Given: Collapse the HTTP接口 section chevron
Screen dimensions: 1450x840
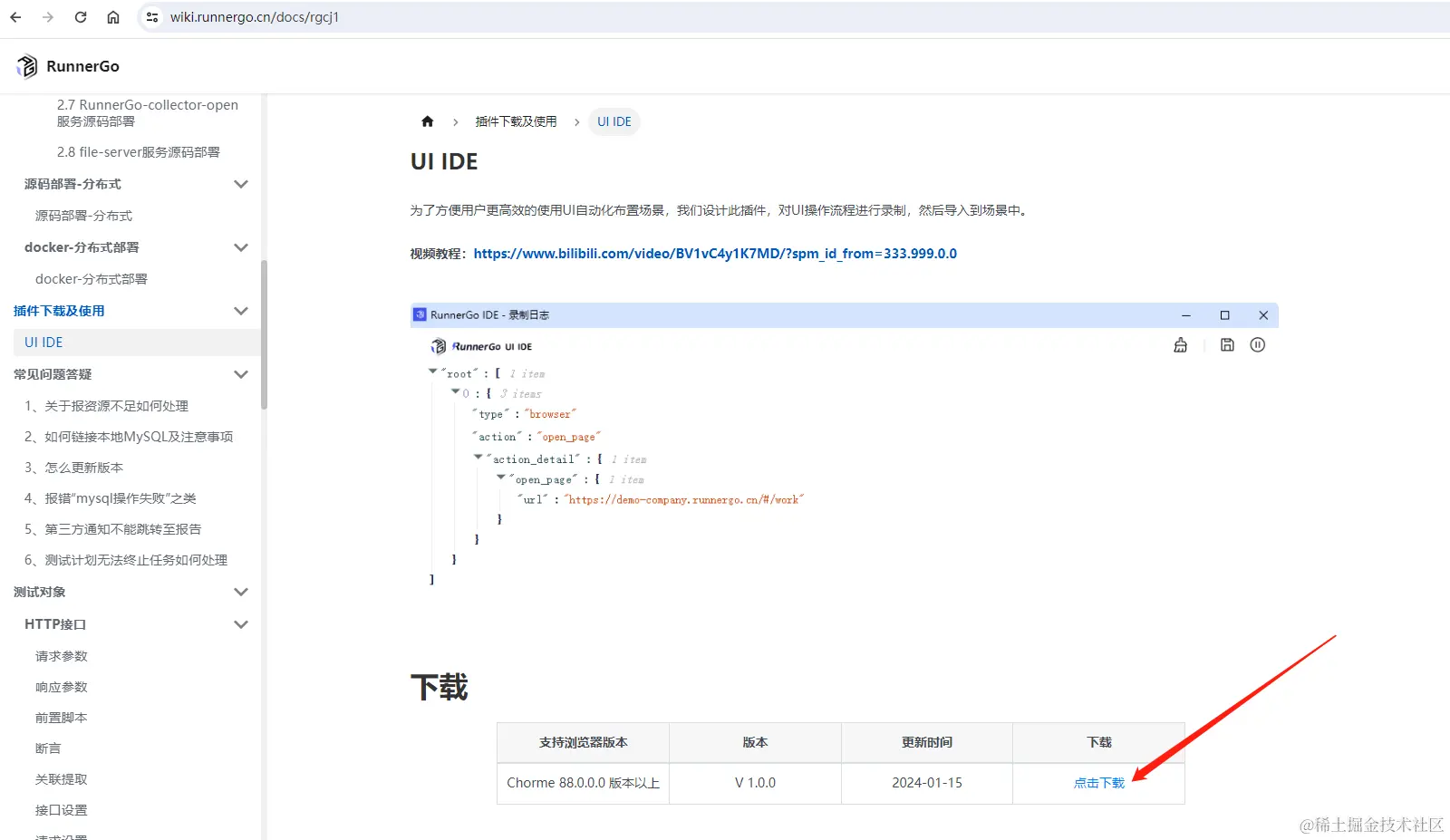Looking at the screenshot, I should [241, 624].
